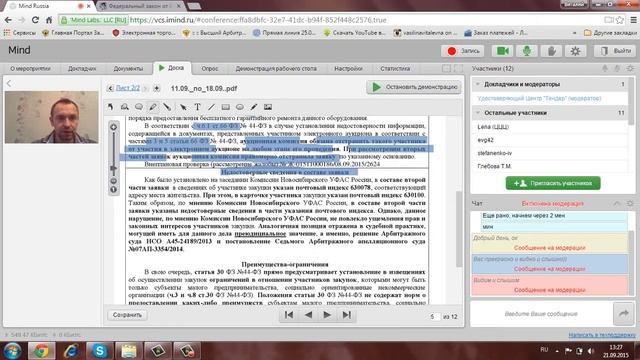Send the chat message with arrow button

(x=624, y=313)
